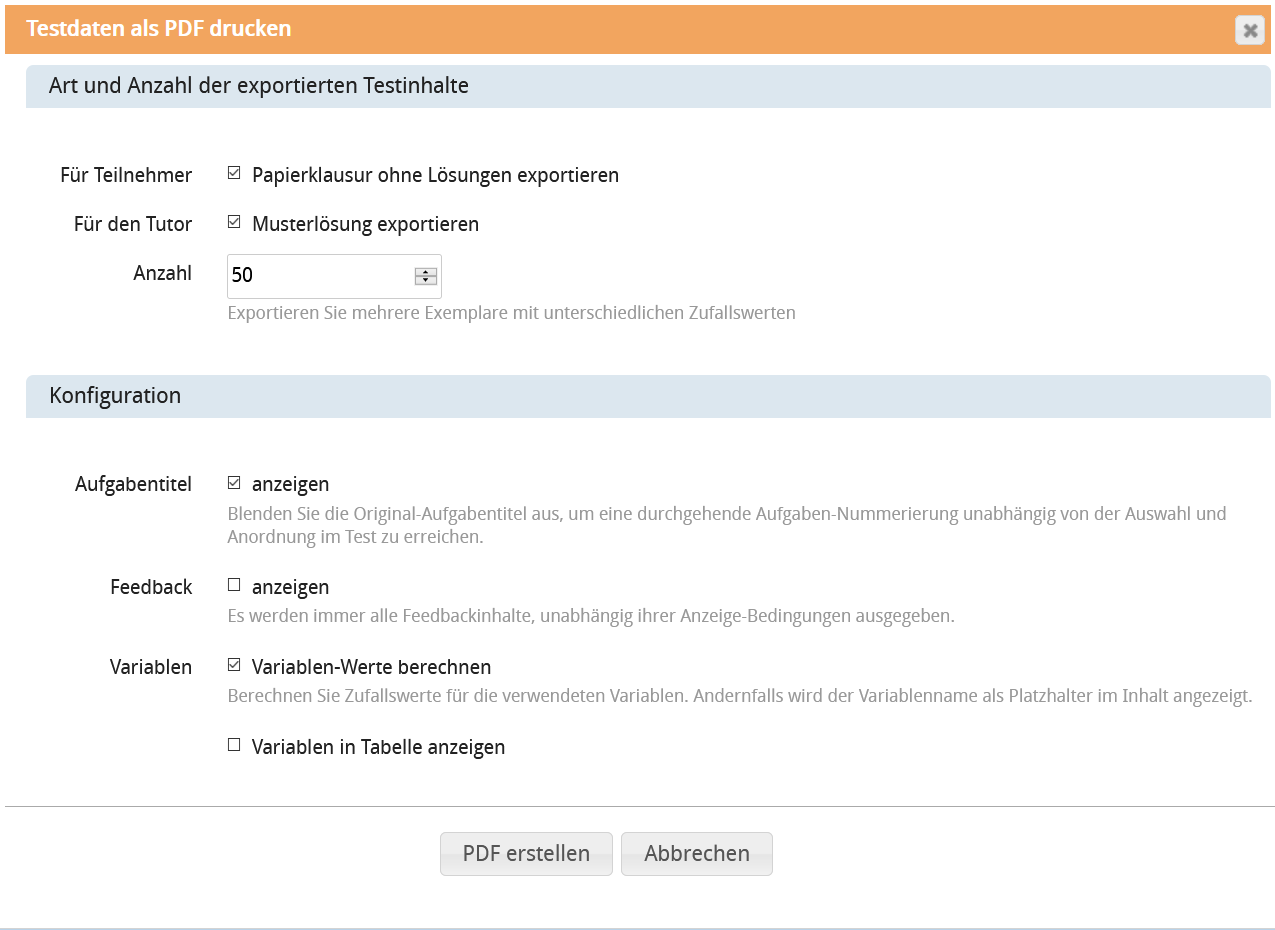Viewport: 1275px width, 930px height.
Task: Click the Feedback field label
Action: [151, 587]
